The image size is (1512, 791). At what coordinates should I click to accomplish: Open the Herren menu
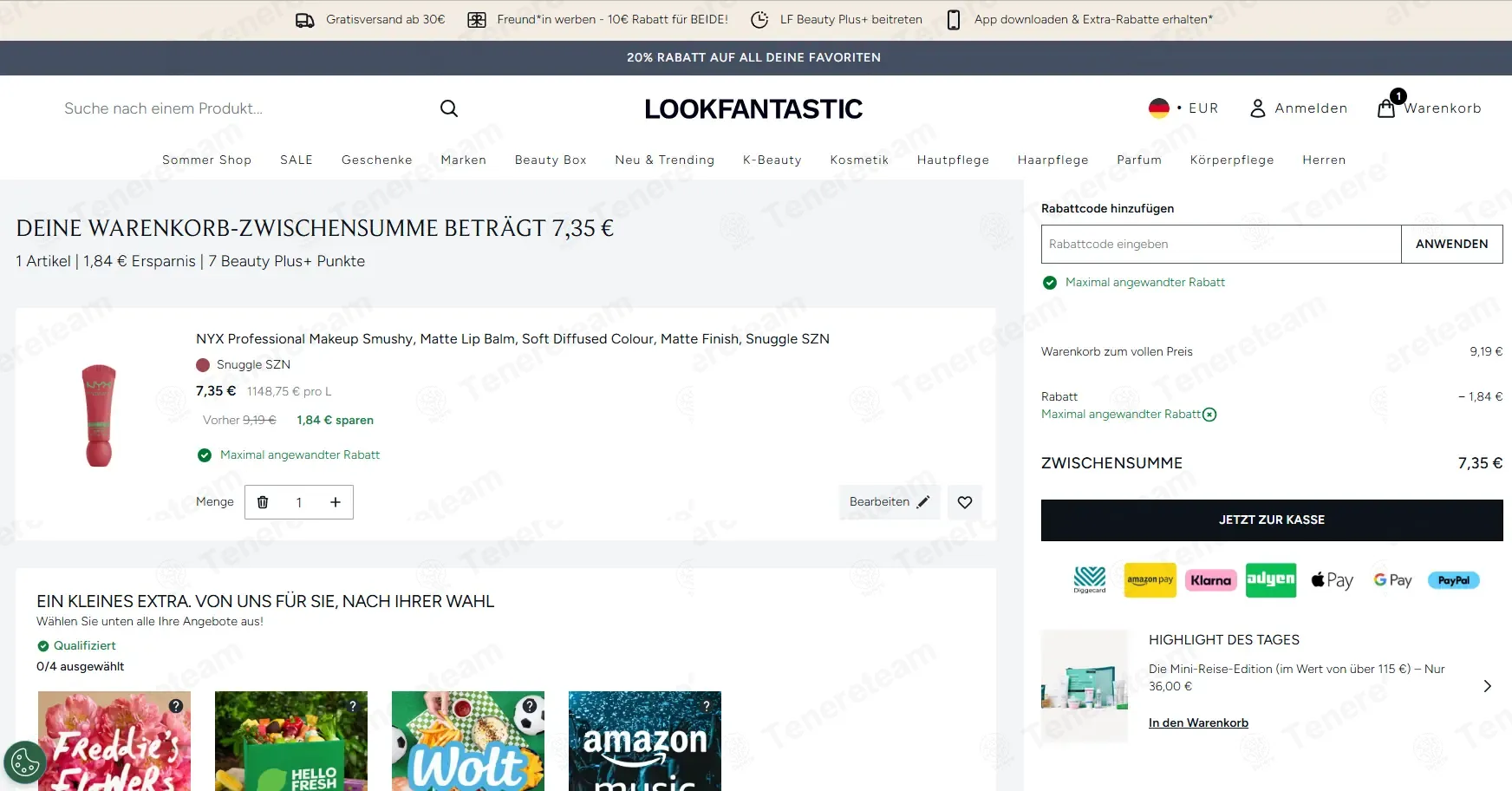1324,160
